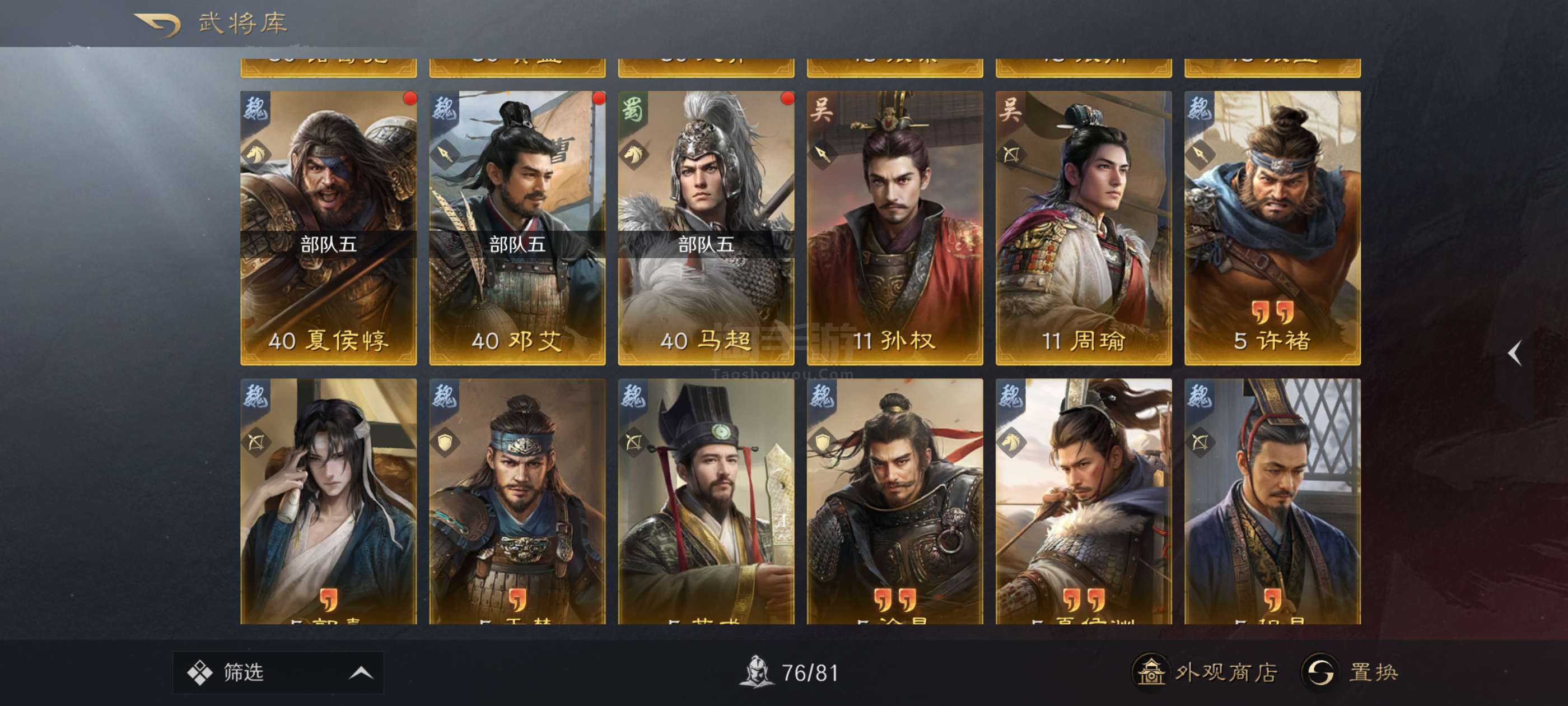Image resolution: width=1568 pixels, height=706 pixels.
Task: Click the 吴 faction badge on 孙权 card
Action: click(x=821, y=110)
